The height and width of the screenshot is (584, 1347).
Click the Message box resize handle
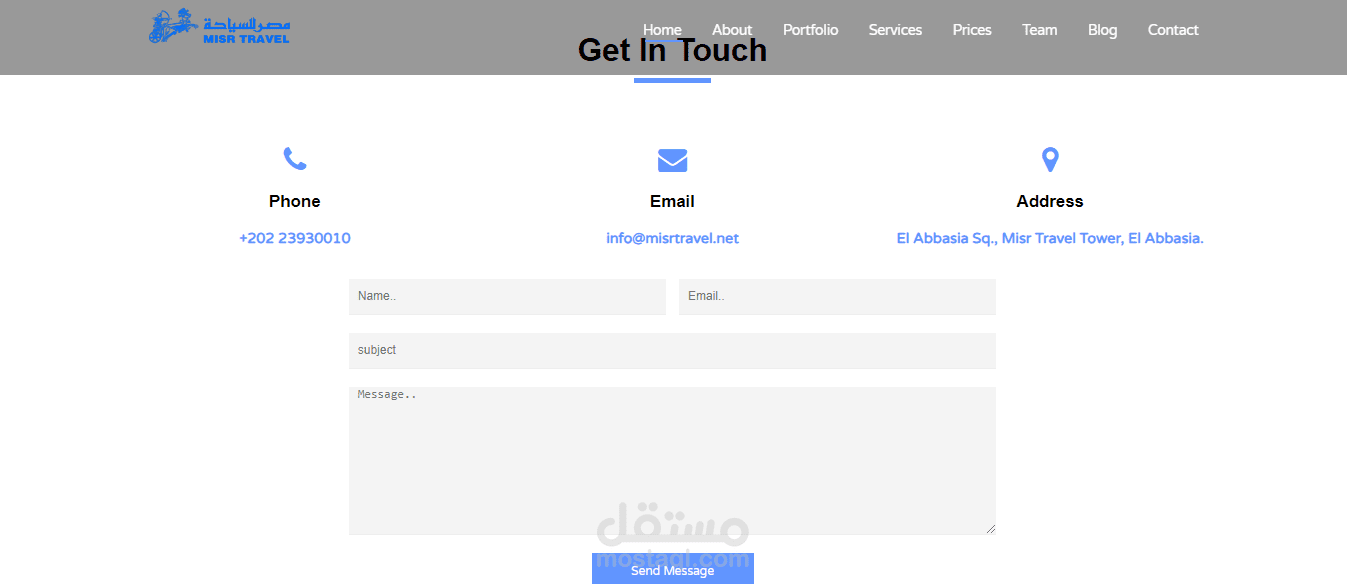point(990,529)
